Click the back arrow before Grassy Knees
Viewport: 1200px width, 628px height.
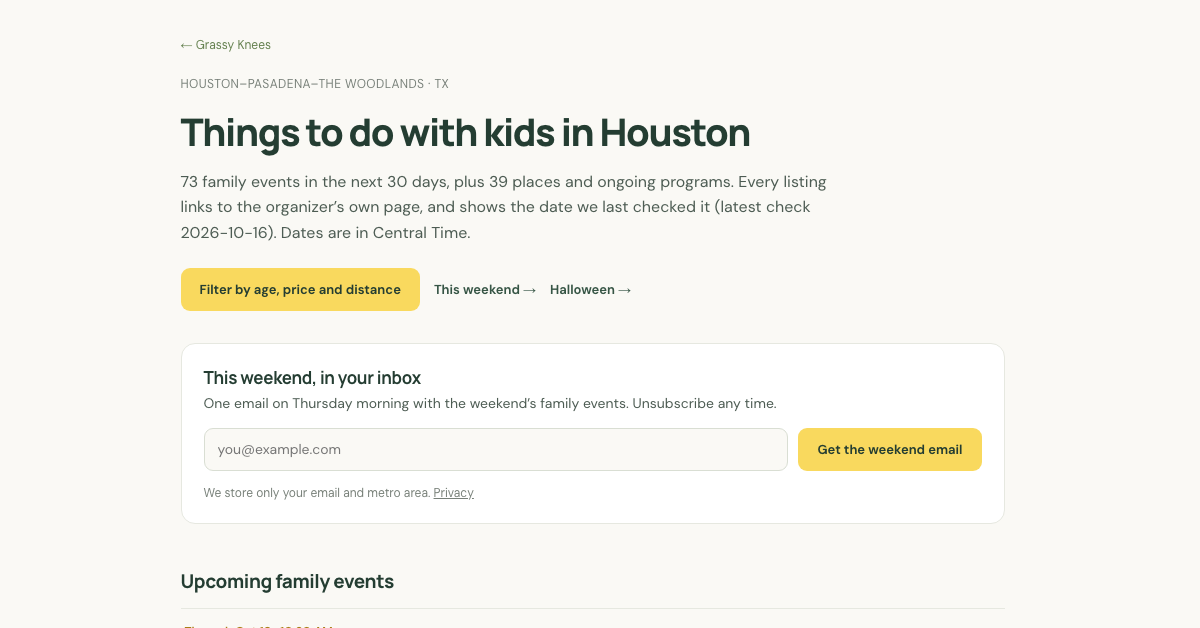[x=186, y=45]
